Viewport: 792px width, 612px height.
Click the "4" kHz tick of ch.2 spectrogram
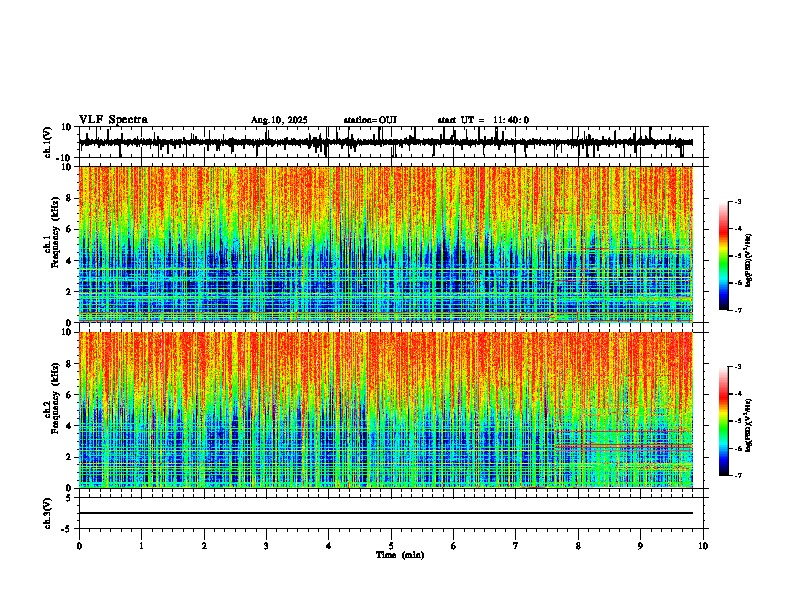70,426
